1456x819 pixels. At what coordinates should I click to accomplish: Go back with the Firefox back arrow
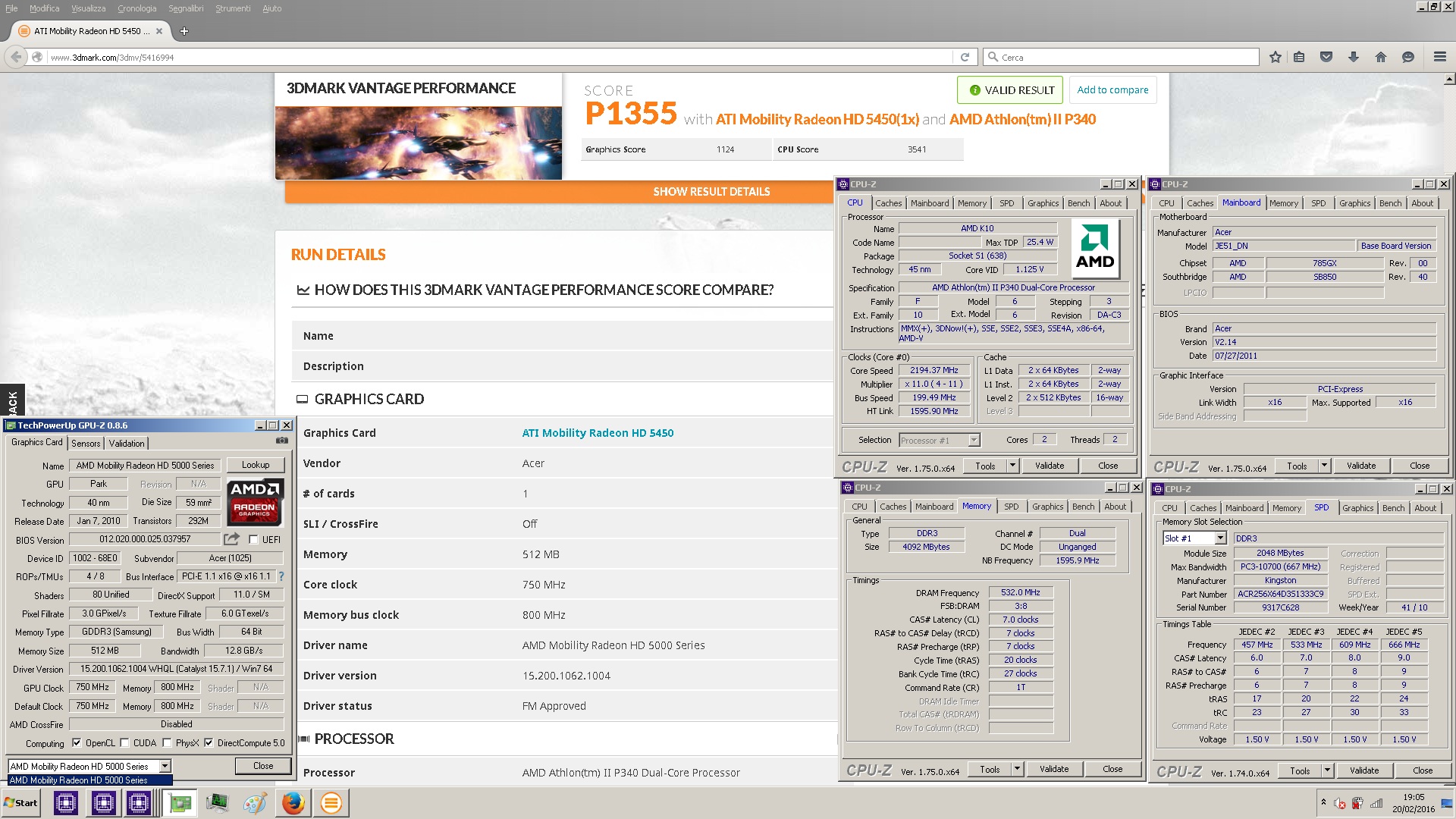click(x=16, y=57)
